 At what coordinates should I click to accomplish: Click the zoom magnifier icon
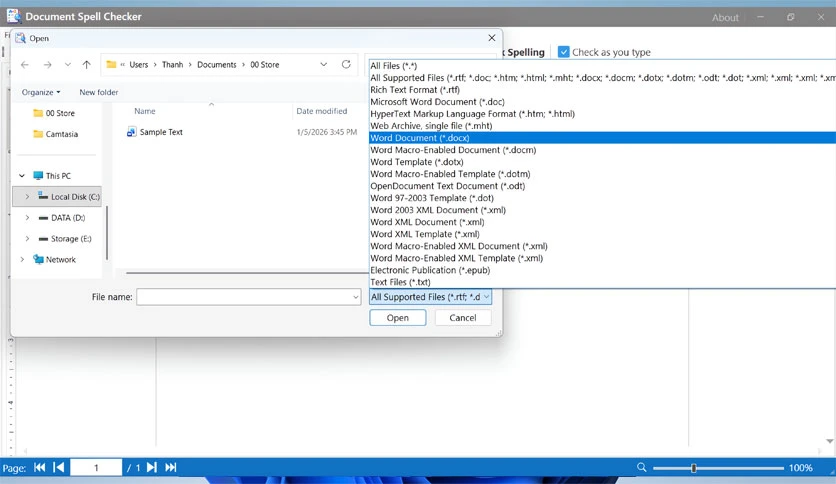pyautogui.click(x=641, y=467)
